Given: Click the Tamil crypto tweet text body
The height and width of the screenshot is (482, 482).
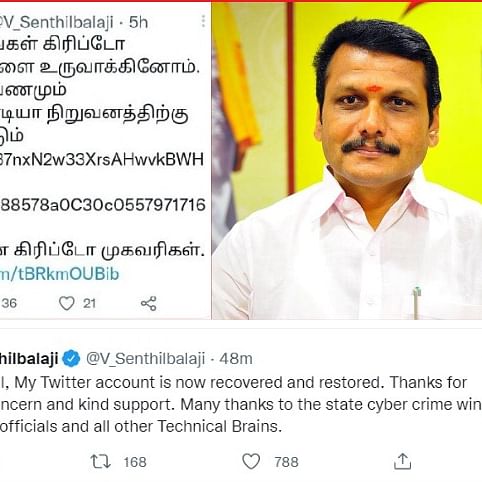Looking at the screenshot, I should [103, 147].
